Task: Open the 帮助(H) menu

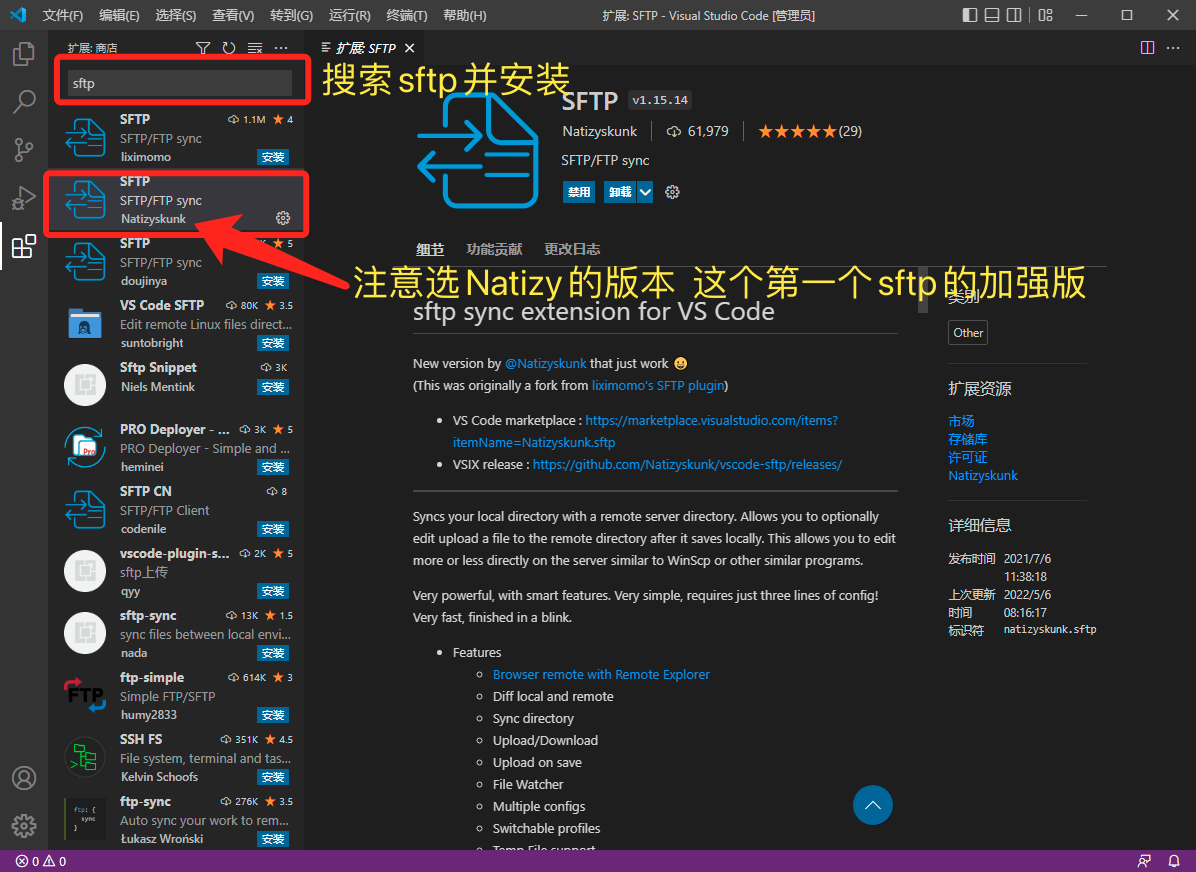Action: tap(465, 15)
